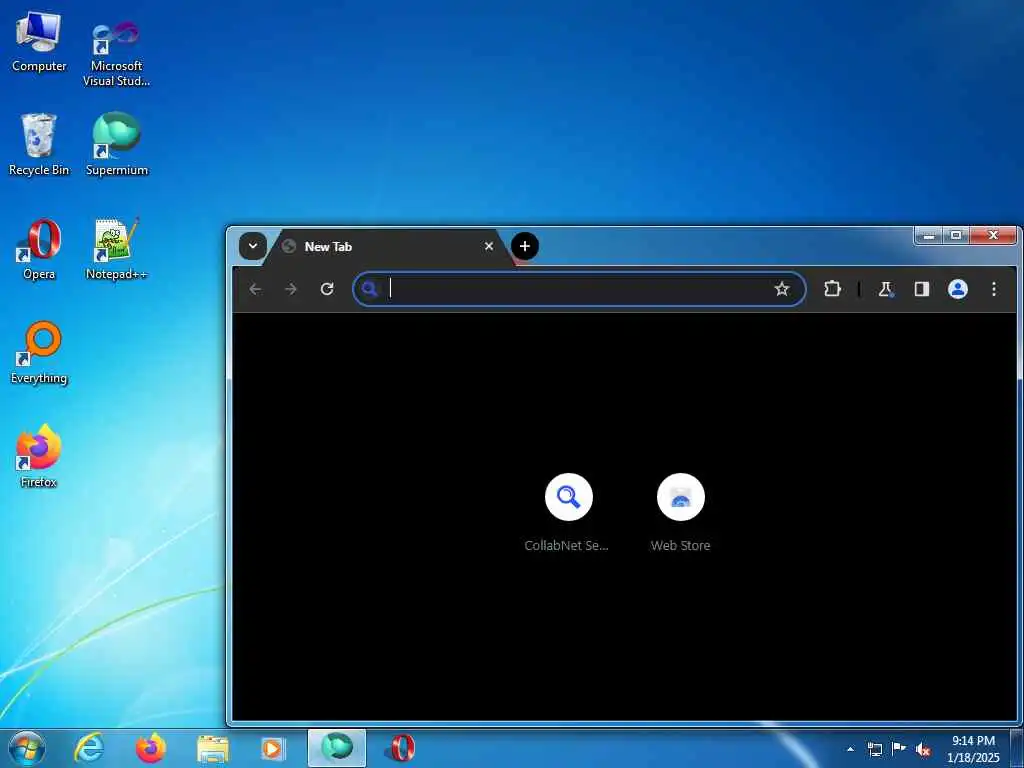1024x768 pixels.
Task: Click the Supermium taskbar button
Action: click(337, 748)
